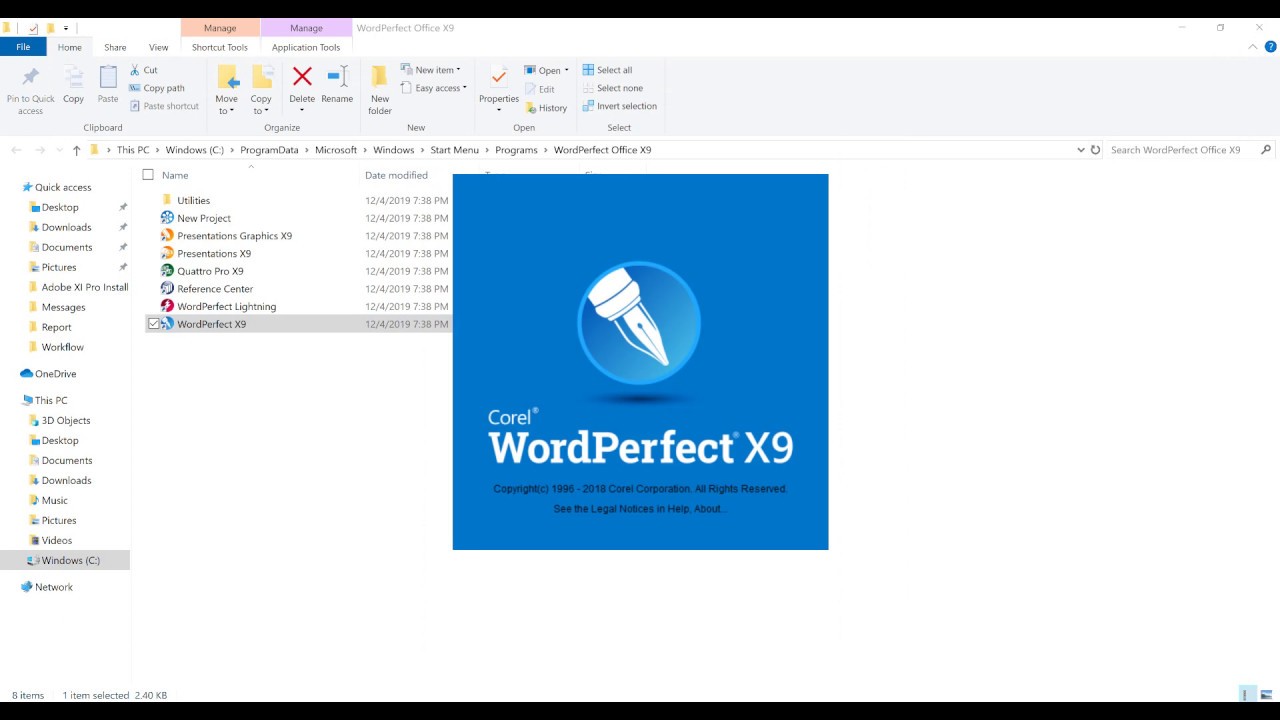This screenshot has width=1280, height=720.
Task: Go to Programs in the breadcrumb
Action: [x=516, y=150]
